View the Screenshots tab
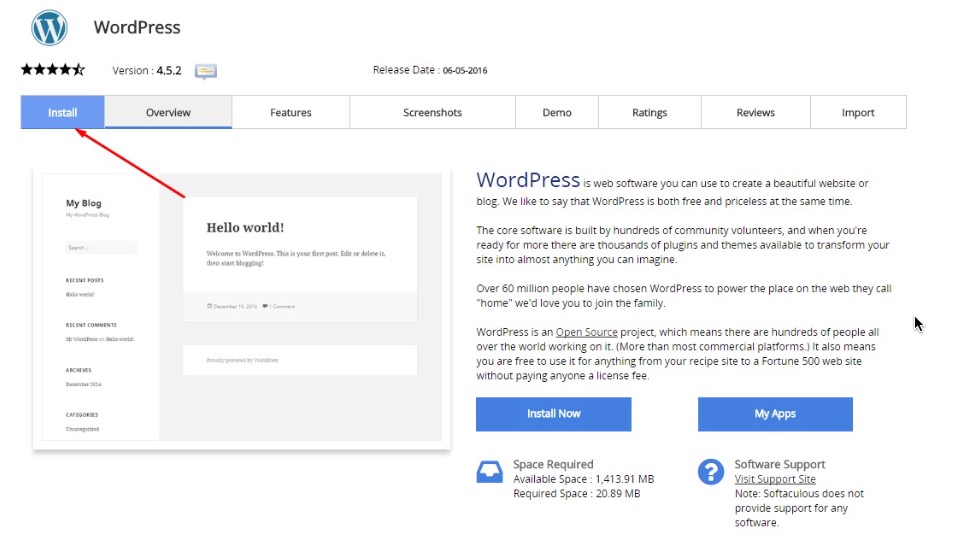Image resolution: width=961 pixels, height=560 pixels. point(432,112)
